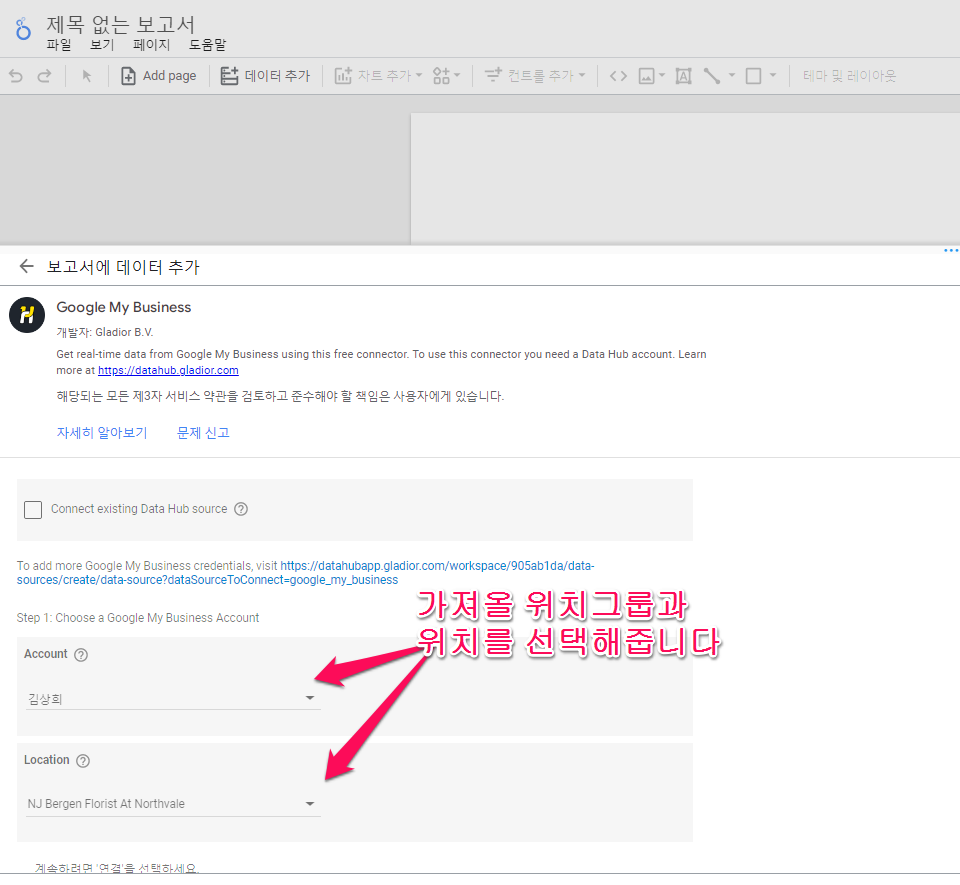Click the back arrow on the data panel

pos(26,266)
